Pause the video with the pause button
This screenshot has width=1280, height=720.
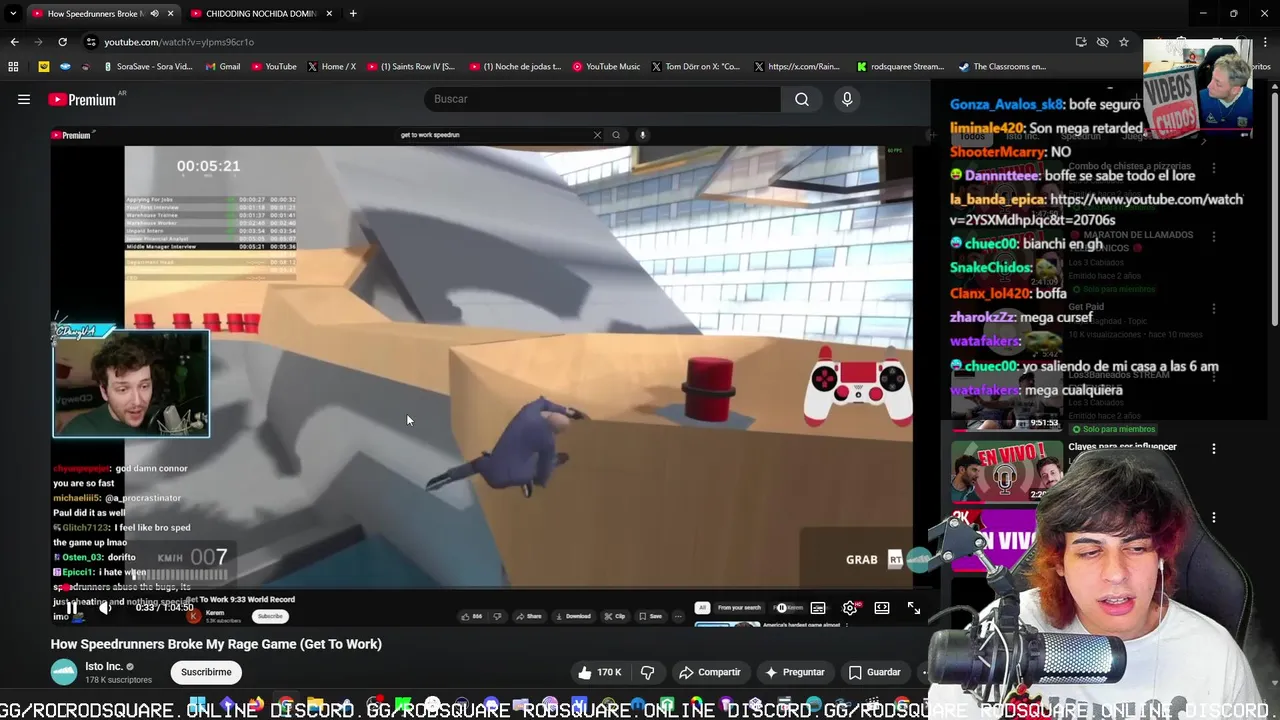click(x=72, y=607)
